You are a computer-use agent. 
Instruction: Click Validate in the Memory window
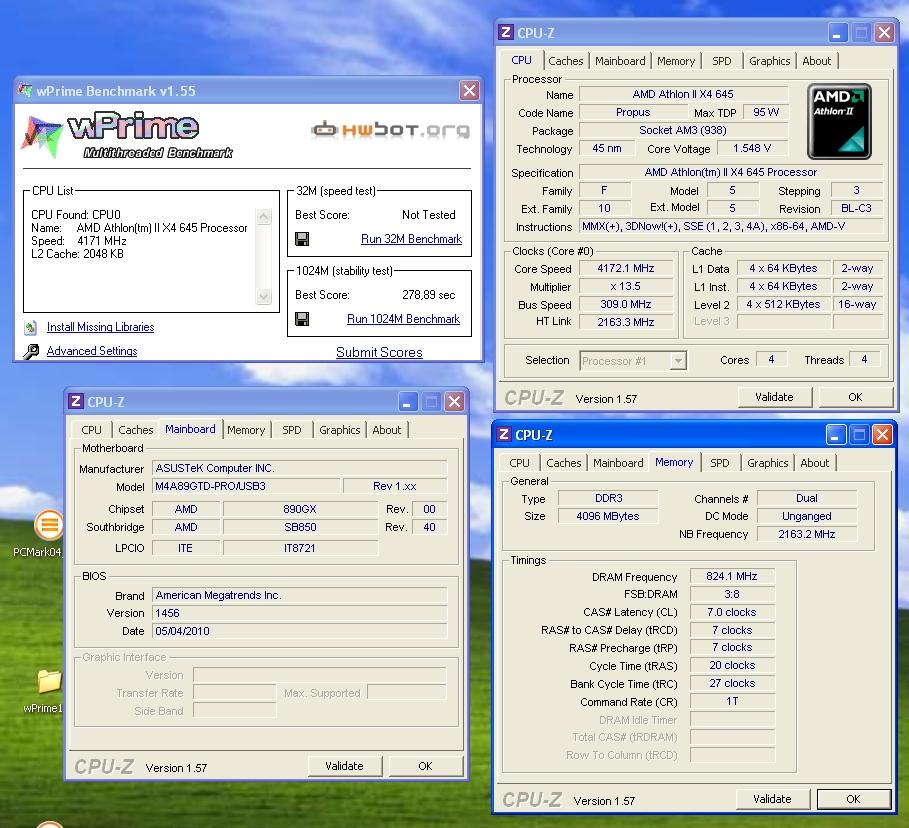click(x=772, y=799)
